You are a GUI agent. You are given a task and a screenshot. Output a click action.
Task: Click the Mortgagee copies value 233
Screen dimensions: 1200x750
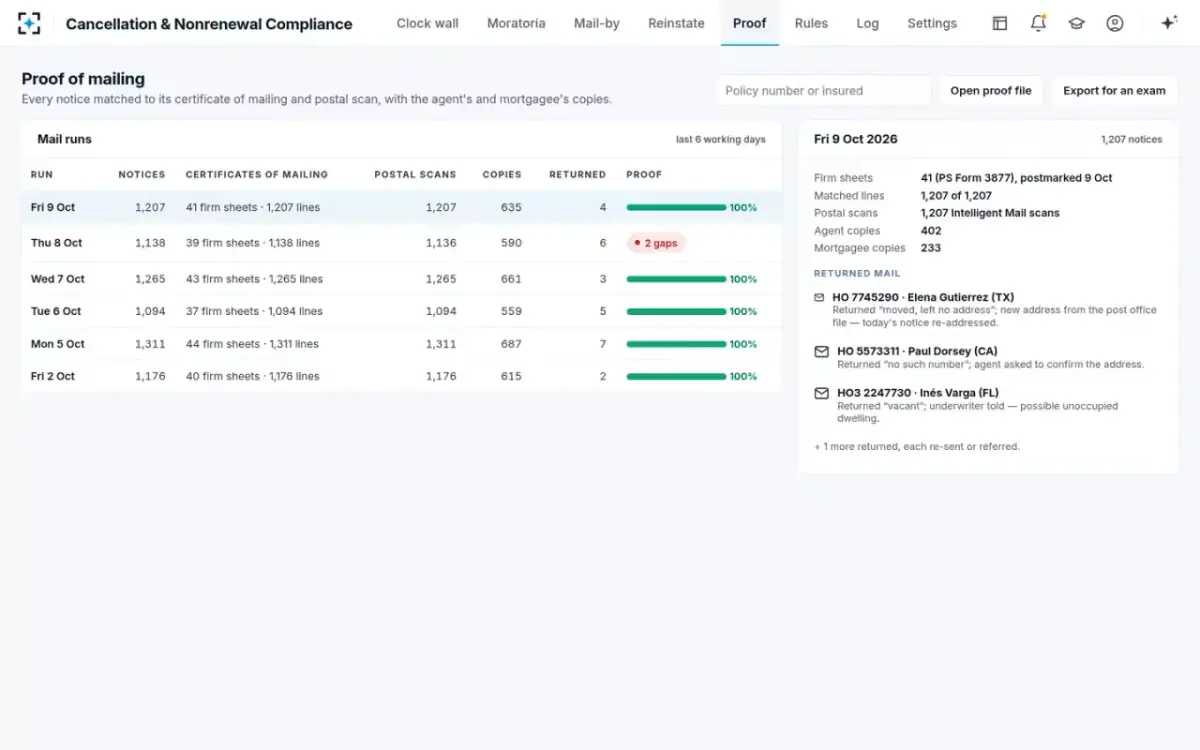931,248
